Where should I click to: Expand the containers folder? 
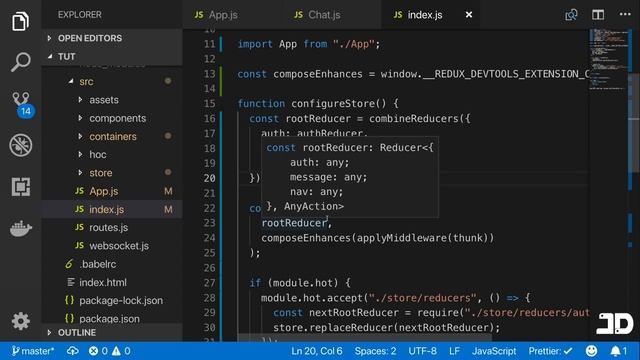[112, 136]
